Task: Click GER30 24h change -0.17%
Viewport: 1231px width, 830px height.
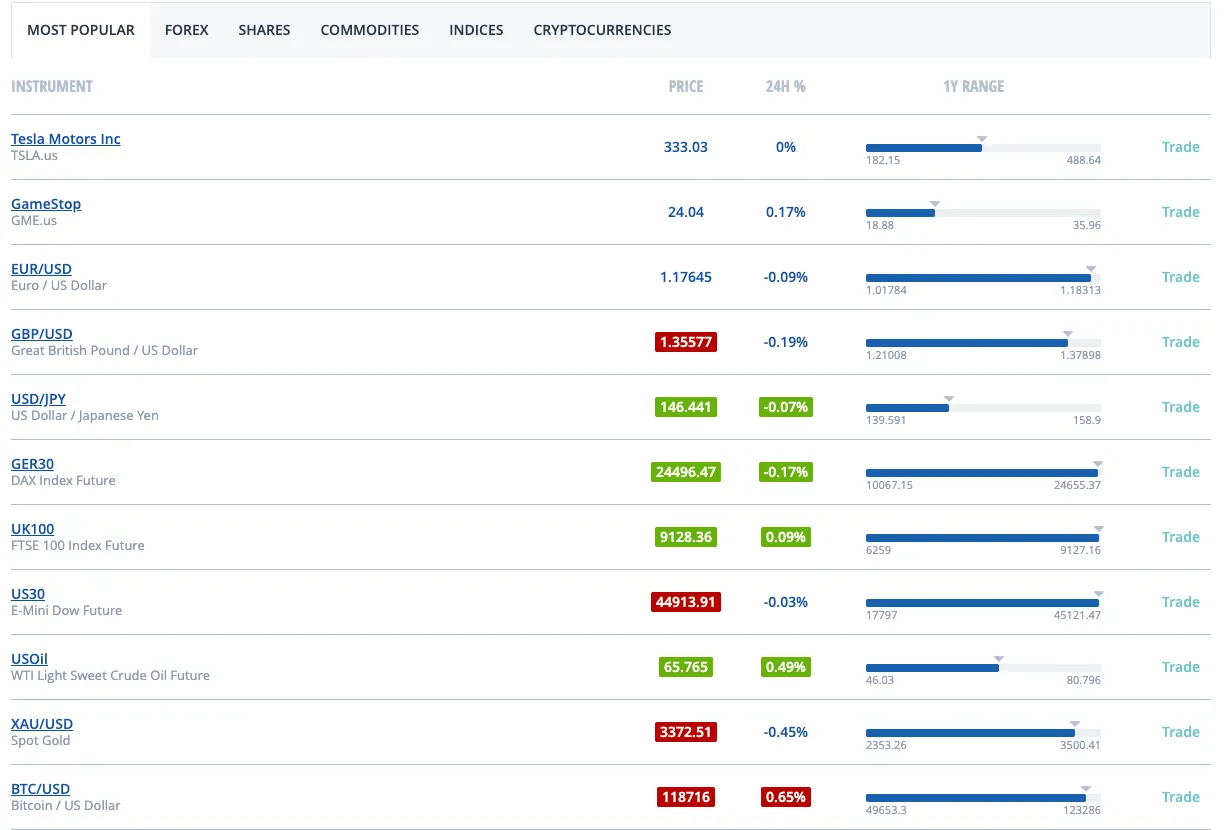Action: click(786, 472)
